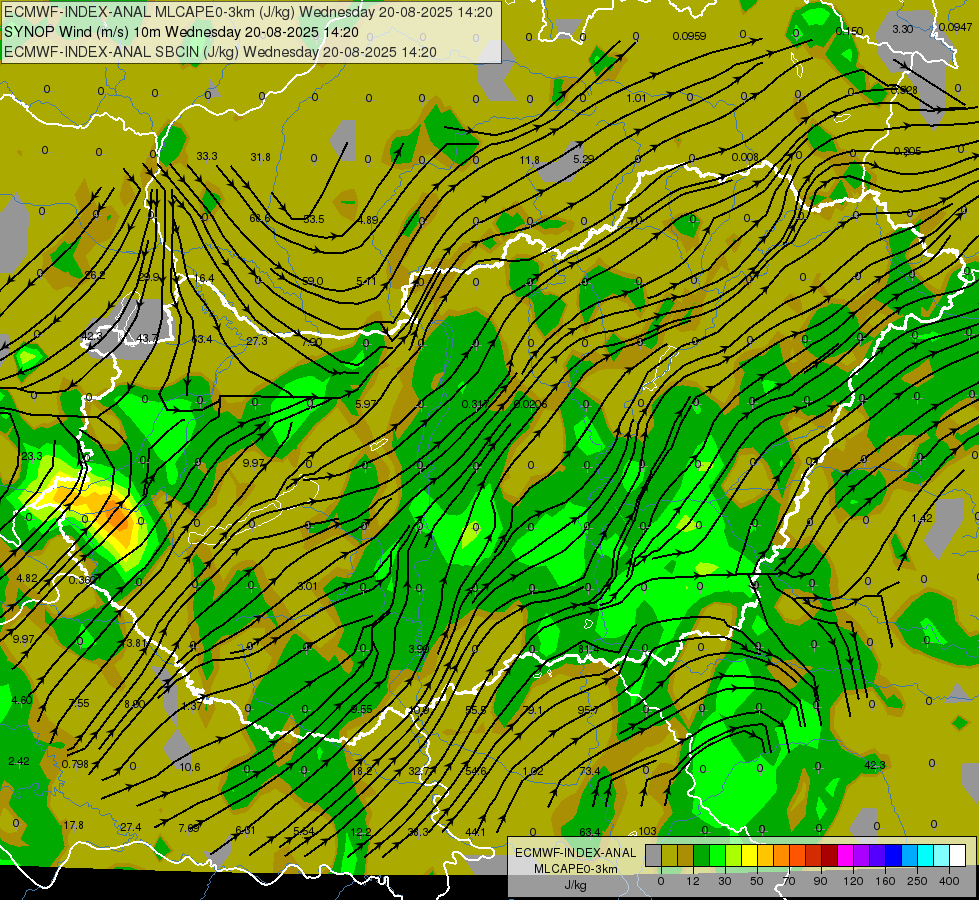979x900 pixels.
Task: Click the legend tick label '50'
Action: [x=757, y=881]
